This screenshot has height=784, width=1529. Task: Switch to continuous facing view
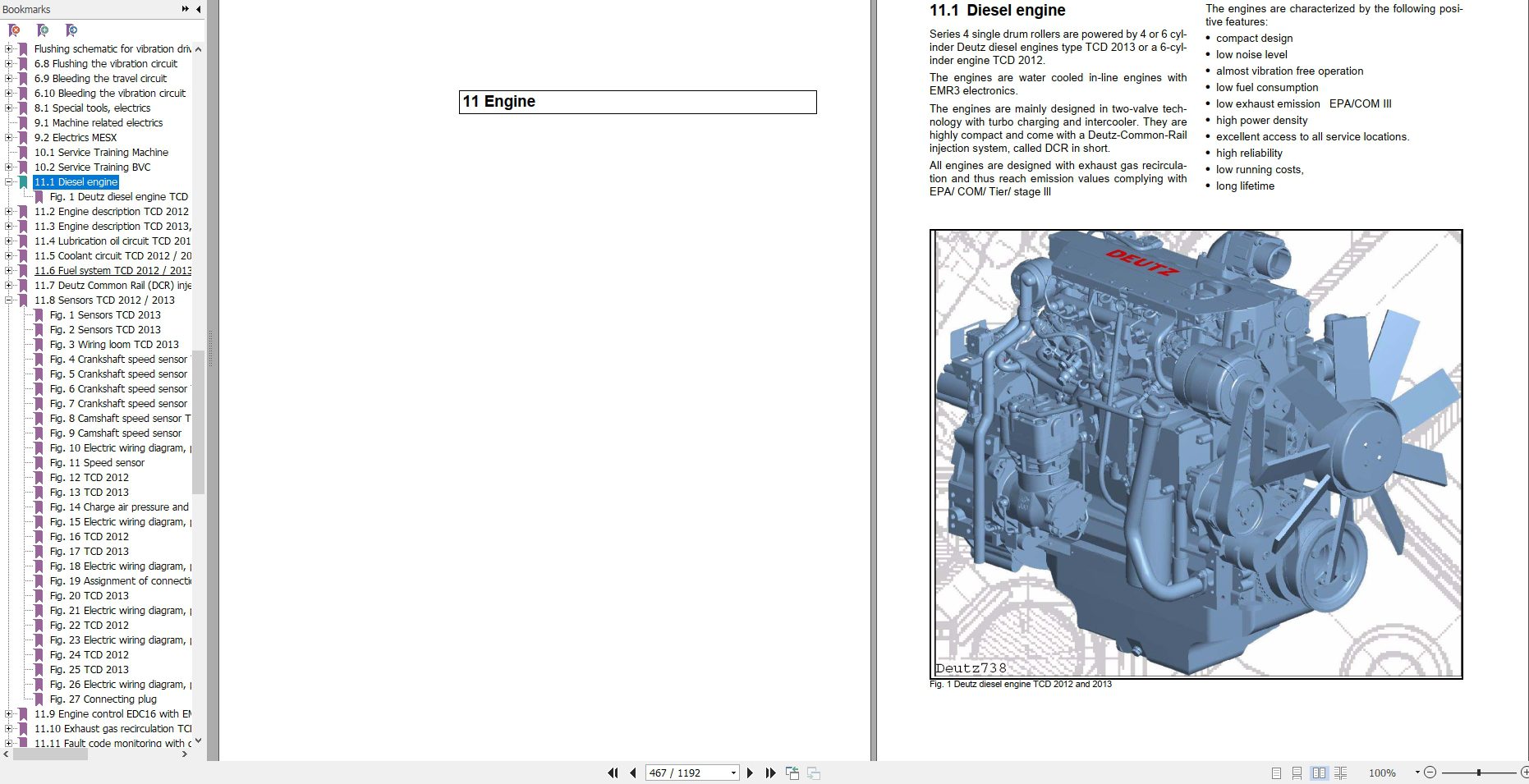click(x=1340, y=773)
